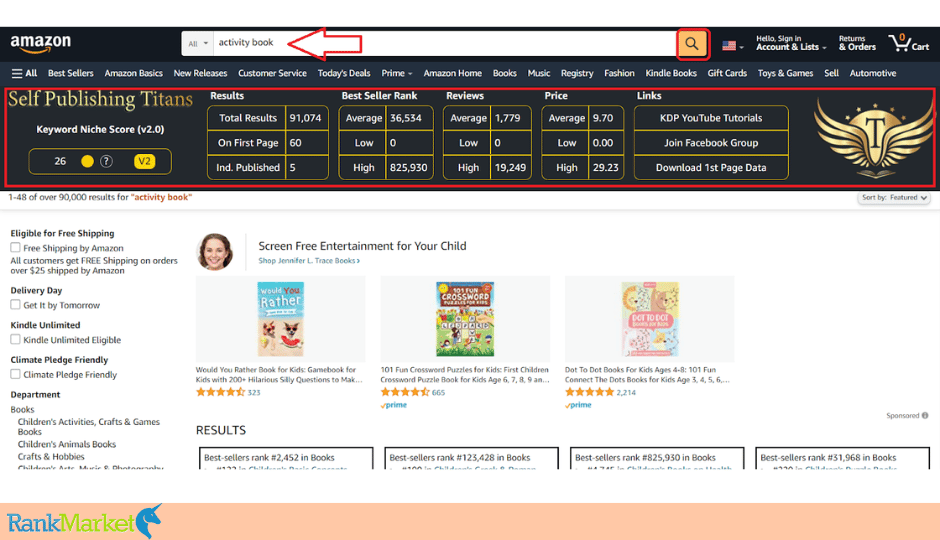This screenshot has height=540, width=940.
Task: Open Would You Rather Book for Kids title
Action: click(279, 375)
